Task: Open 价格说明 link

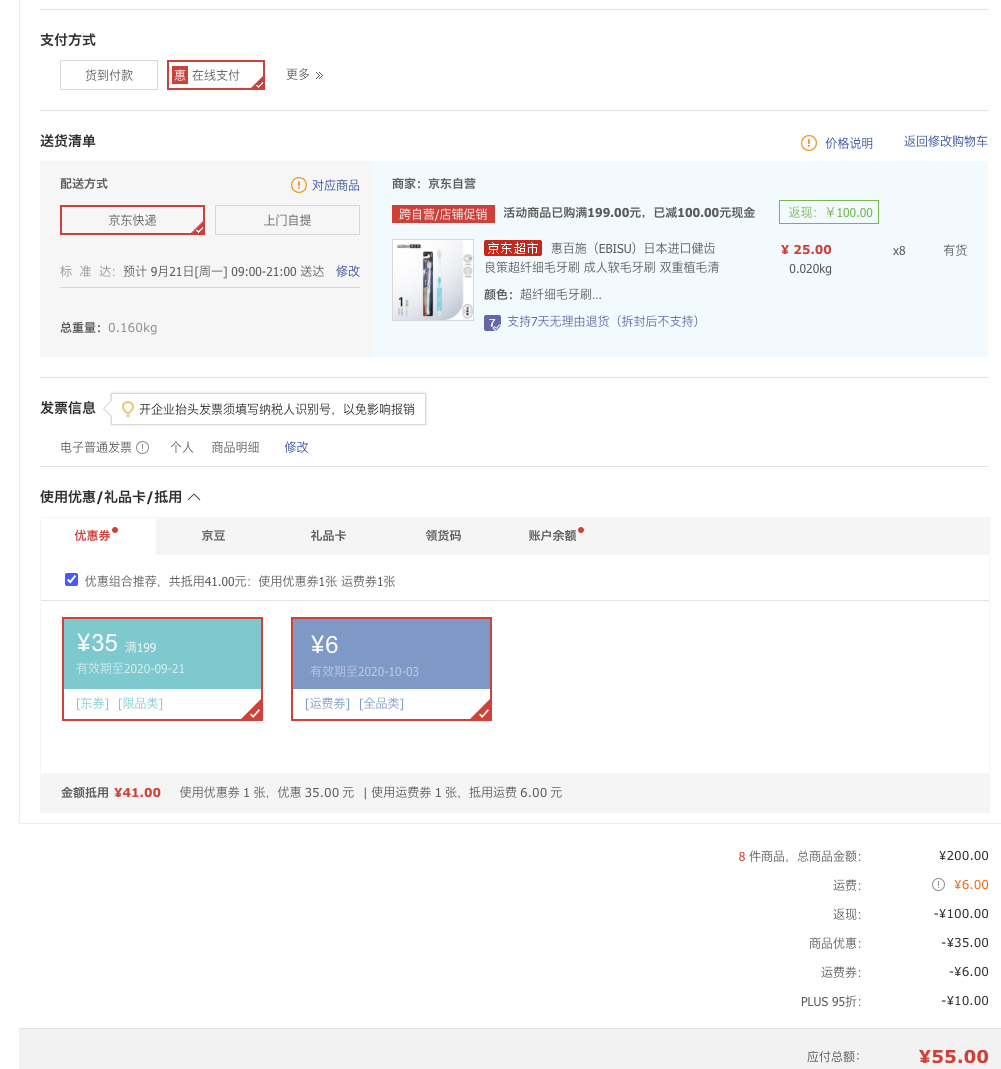Action: 849,143
